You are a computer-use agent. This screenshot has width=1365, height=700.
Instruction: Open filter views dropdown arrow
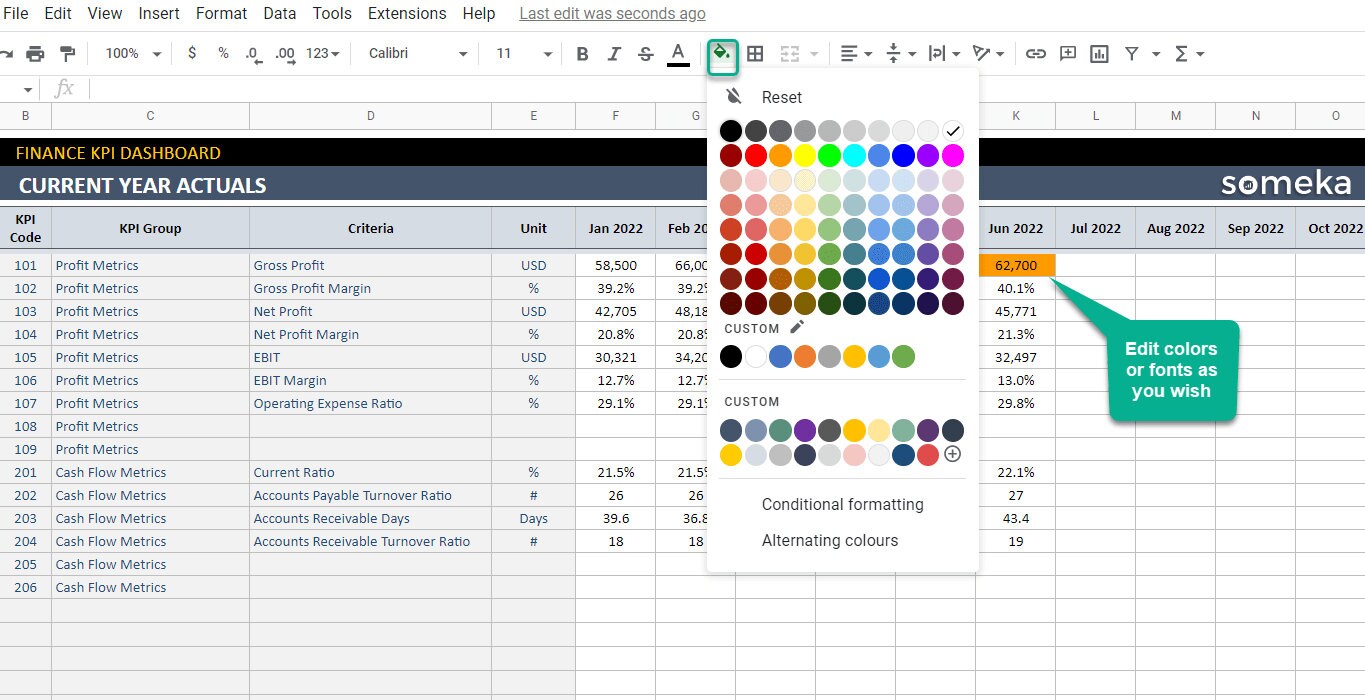1156,54
